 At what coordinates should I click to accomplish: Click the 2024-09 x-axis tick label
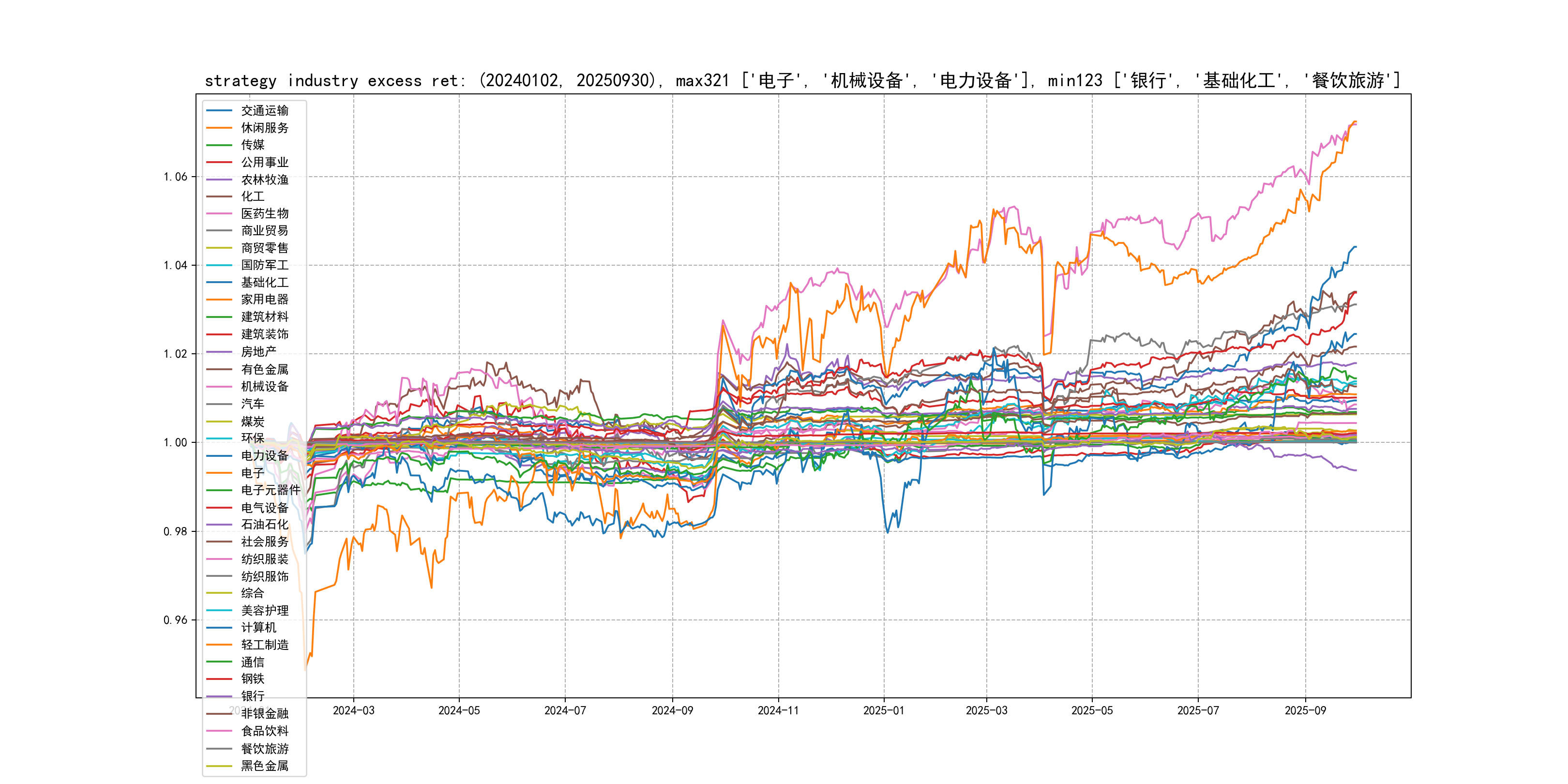coord(672,710)
